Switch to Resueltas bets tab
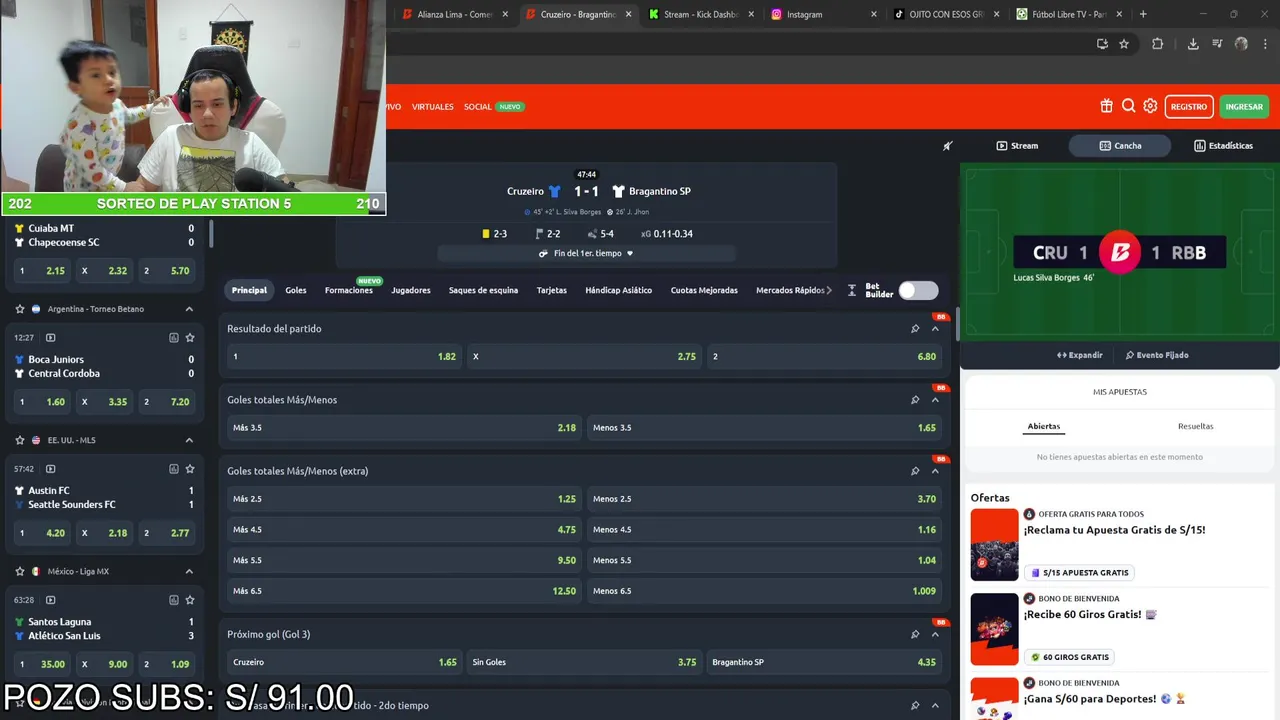The image size is (1280, 720). (1195, 426)
